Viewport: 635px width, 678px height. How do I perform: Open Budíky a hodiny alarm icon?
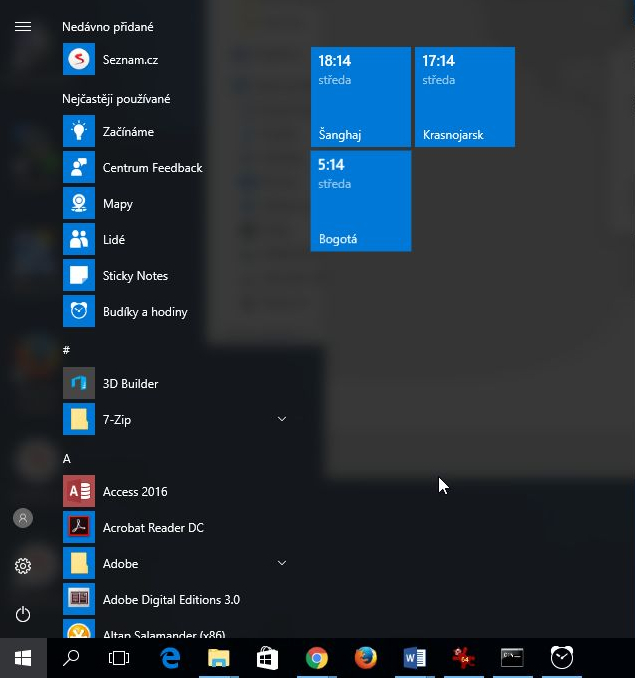(79, 311)
